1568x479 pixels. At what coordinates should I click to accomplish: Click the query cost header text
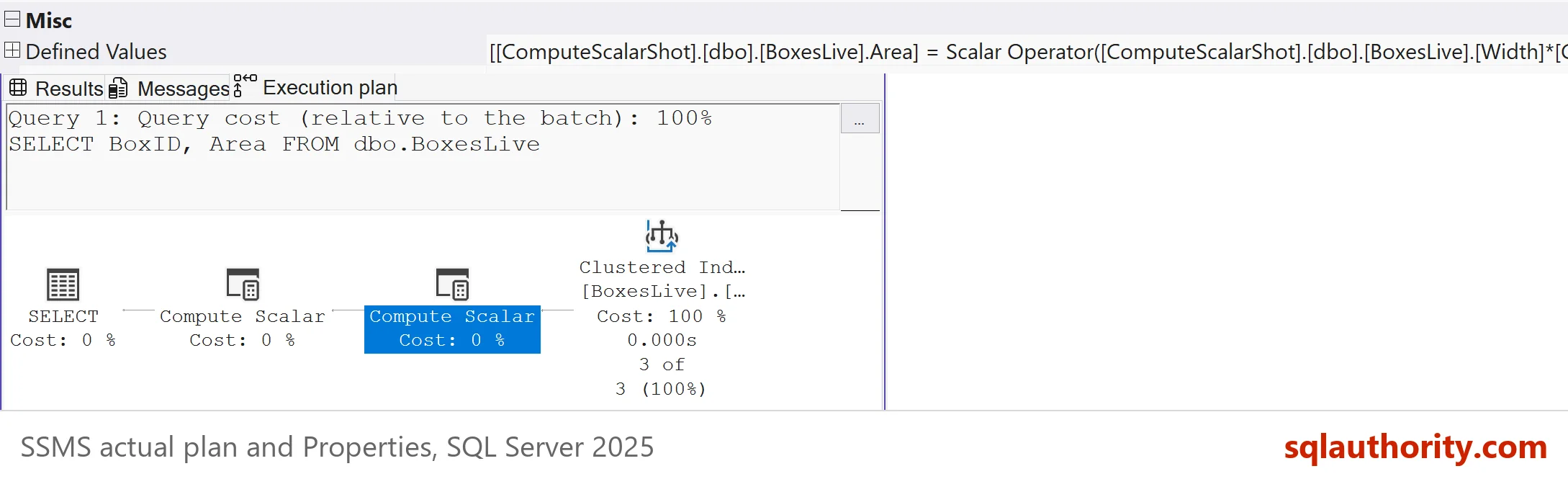tap(360, 118)
